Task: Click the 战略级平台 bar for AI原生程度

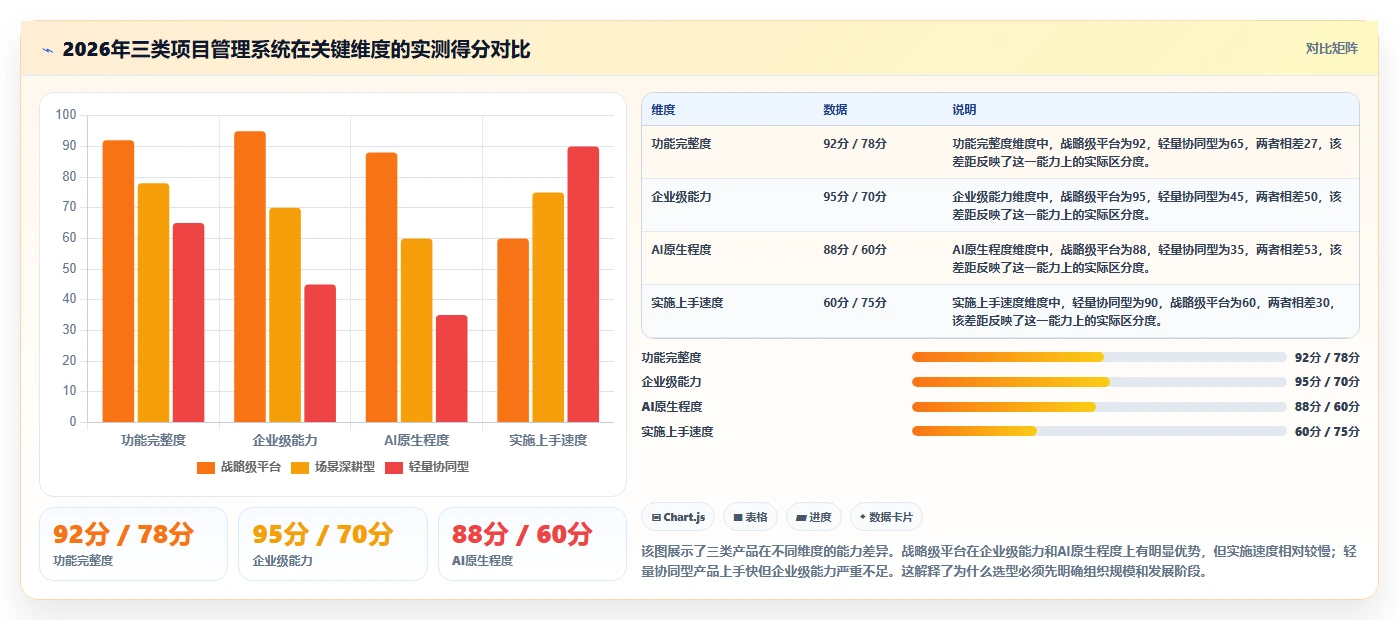Action: point(381,287)
